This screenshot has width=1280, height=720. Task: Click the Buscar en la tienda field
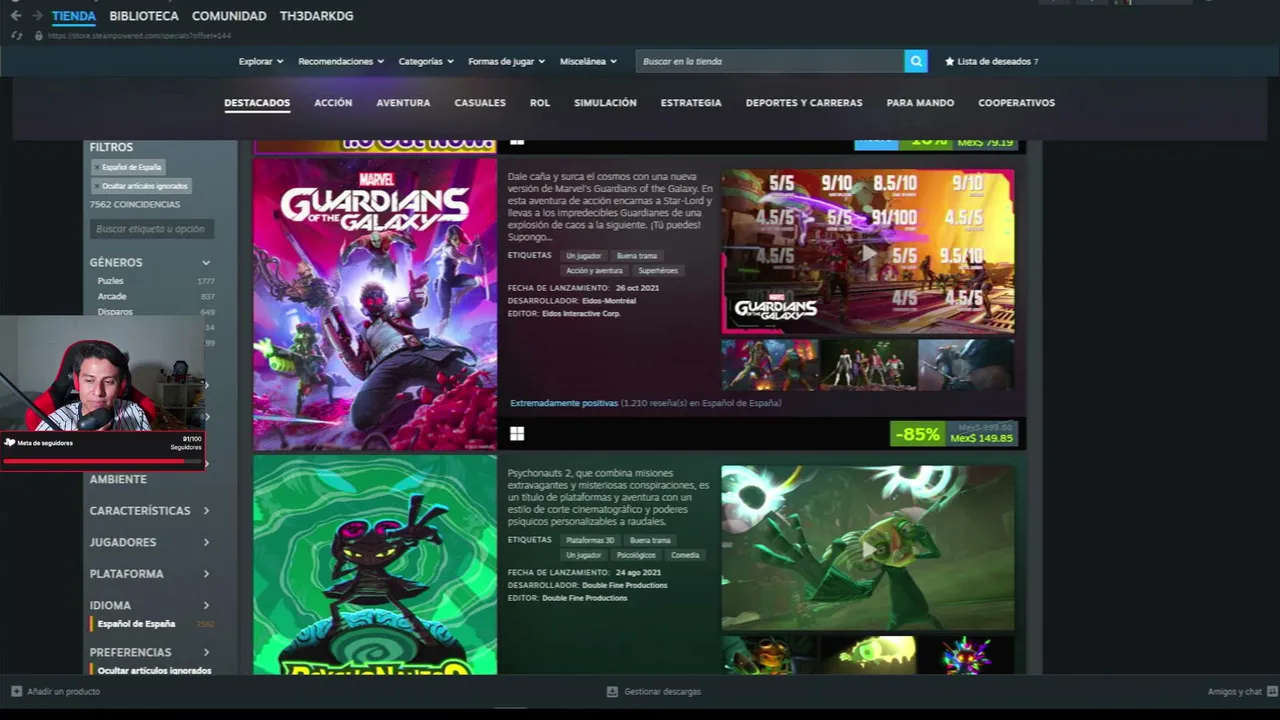(x=770, y=61)
